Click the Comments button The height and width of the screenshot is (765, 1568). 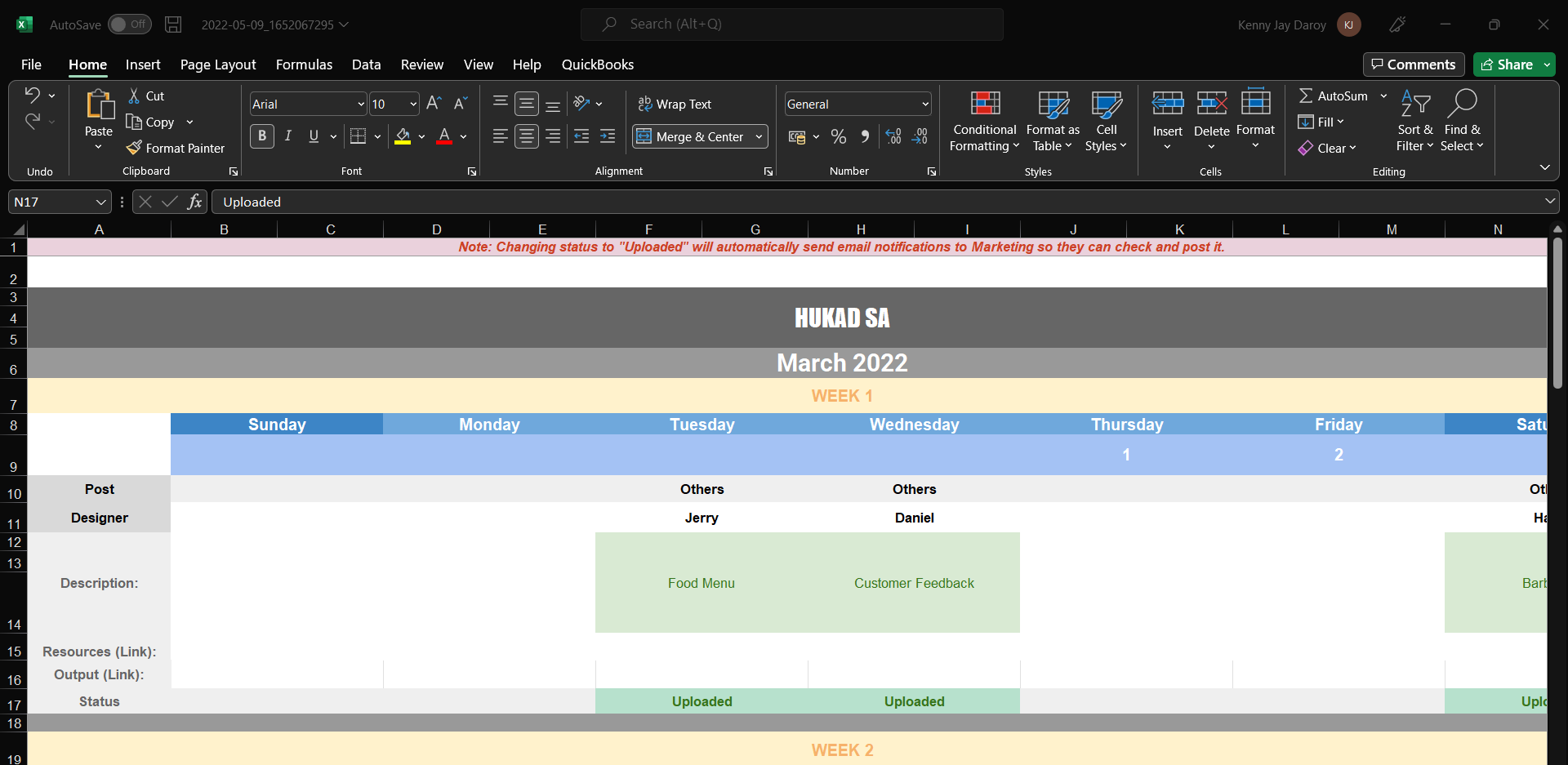(1414, 64)
